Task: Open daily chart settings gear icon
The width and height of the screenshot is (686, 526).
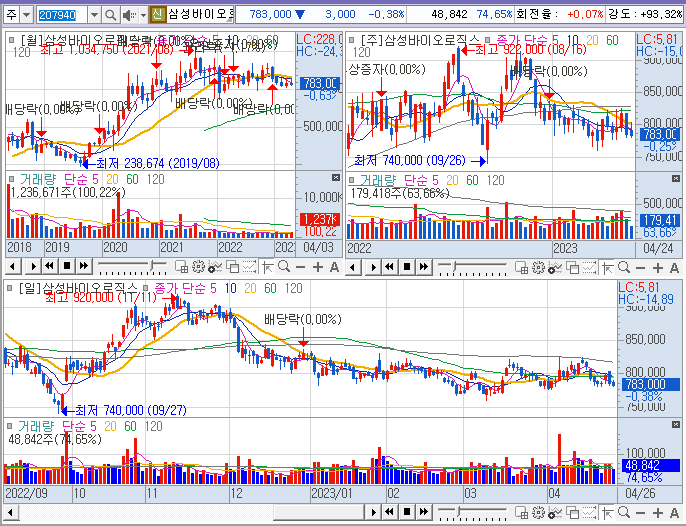Action: [x=538, y=512]
